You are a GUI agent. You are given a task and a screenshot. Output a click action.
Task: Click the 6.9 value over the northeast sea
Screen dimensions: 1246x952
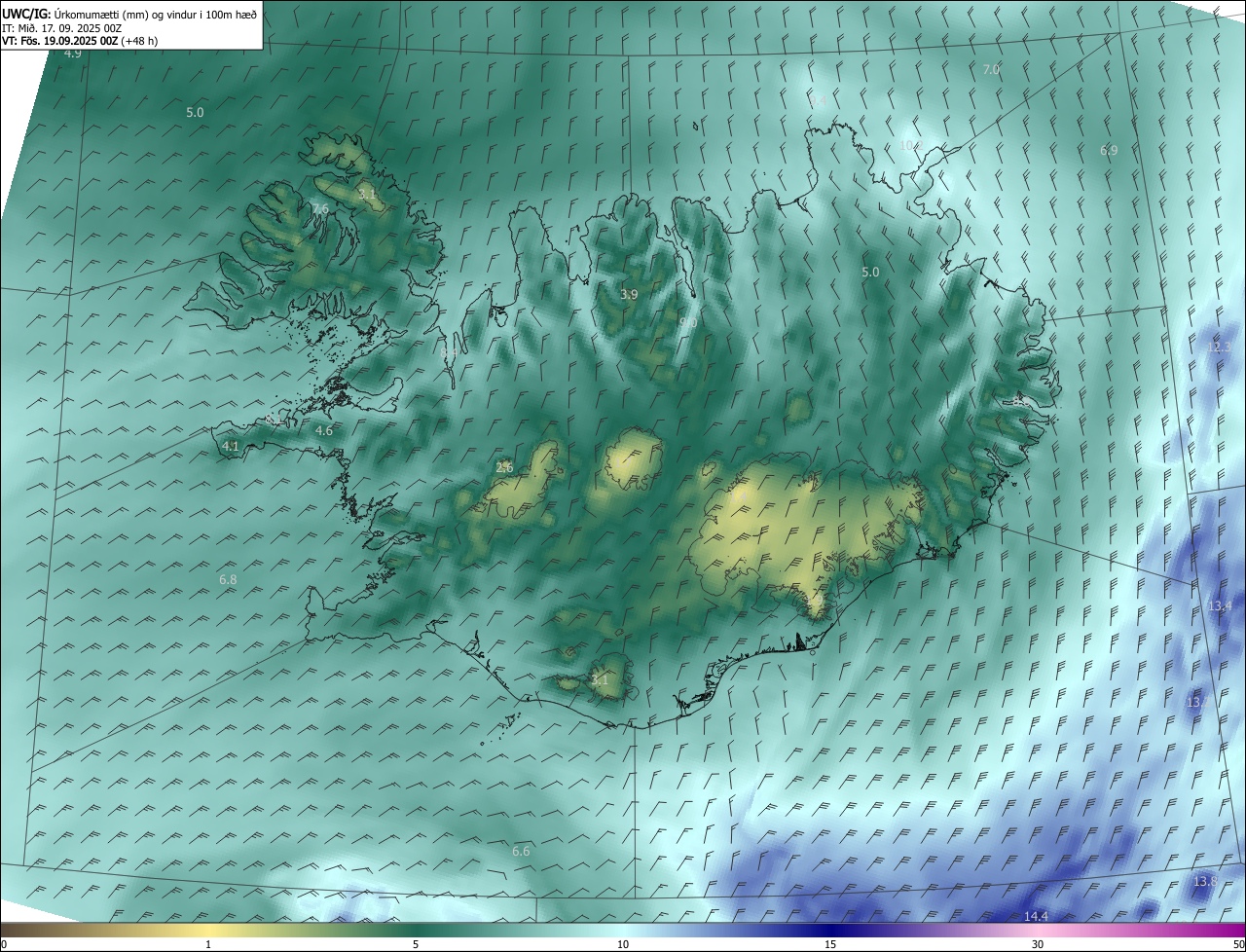(1109, 151)
